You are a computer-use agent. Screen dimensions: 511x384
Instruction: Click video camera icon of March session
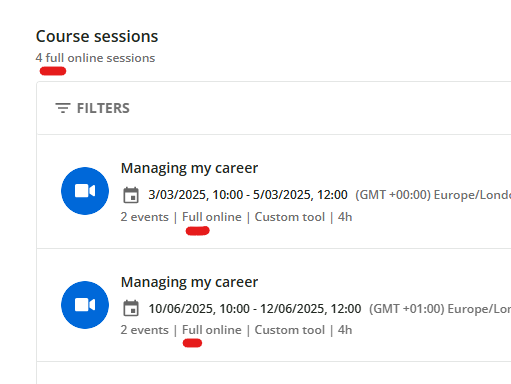click(x=85, y=191)
